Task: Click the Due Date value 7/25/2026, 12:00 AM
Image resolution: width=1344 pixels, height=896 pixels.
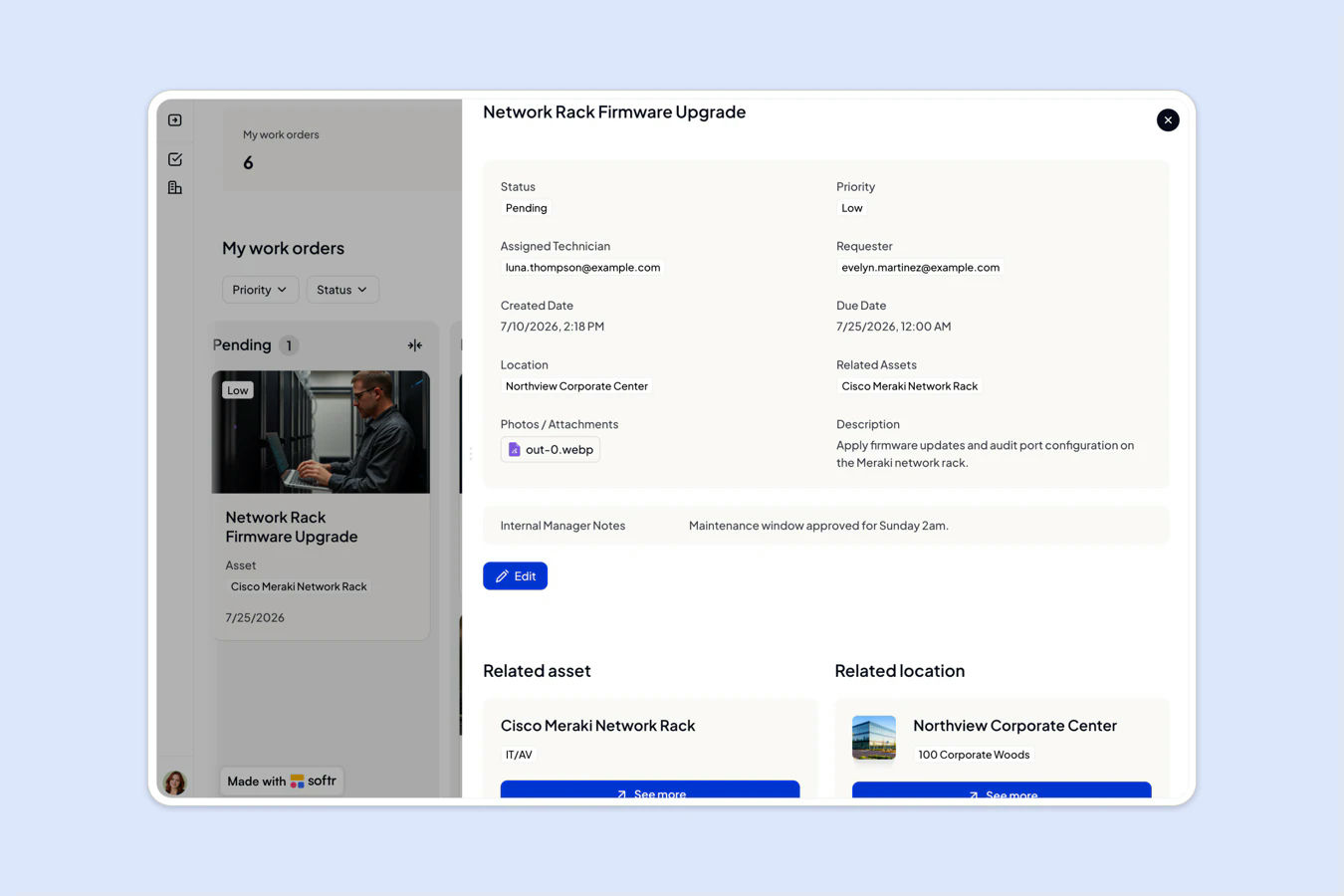Action: click(894, 327)
